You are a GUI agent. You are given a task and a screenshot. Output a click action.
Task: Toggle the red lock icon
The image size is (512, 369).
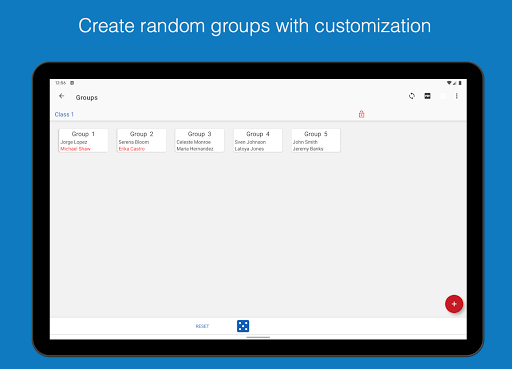[361, 114]
